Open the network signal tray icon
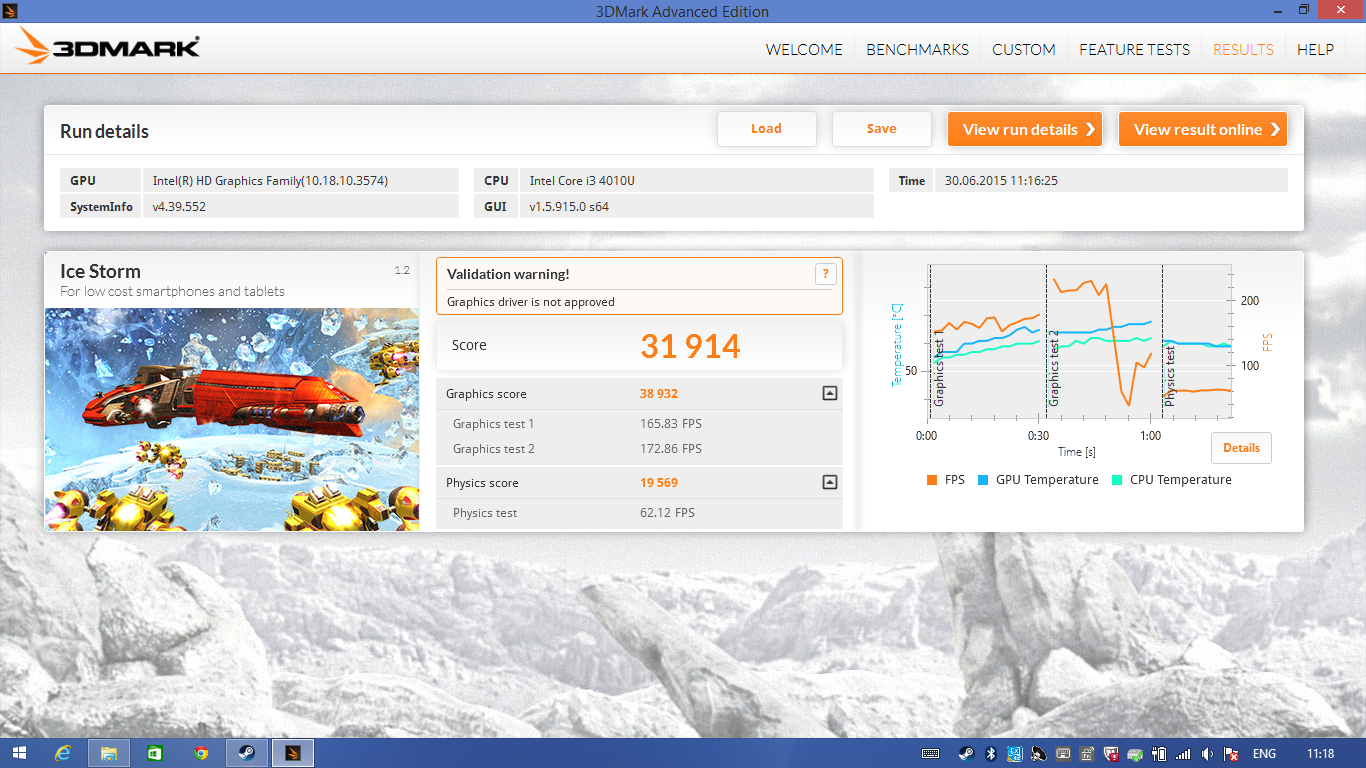Screen dimensions: 1366x768 (x=1183, y=754)
